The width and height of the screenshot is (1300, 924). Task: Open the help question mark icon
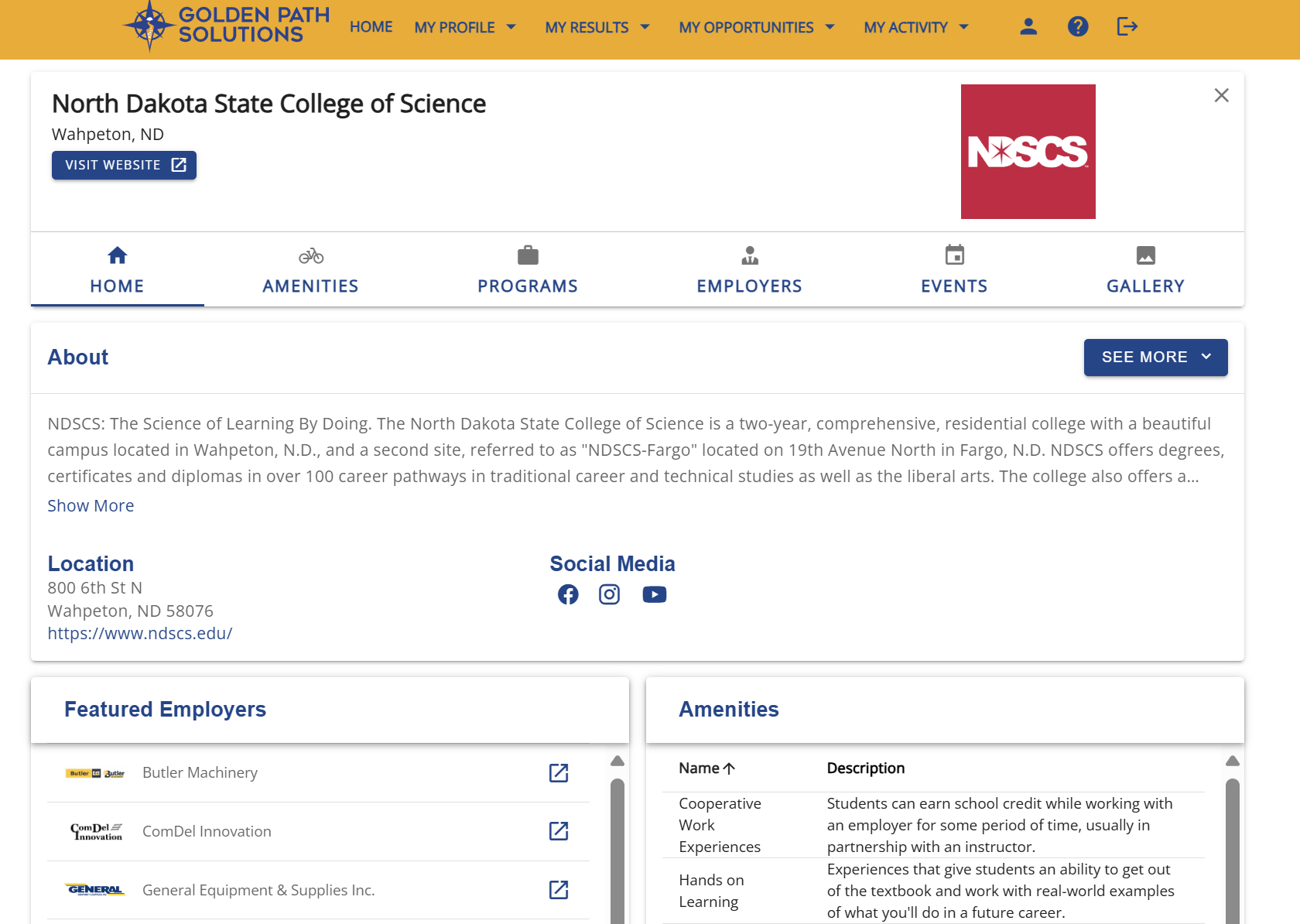pos(1078,26)
